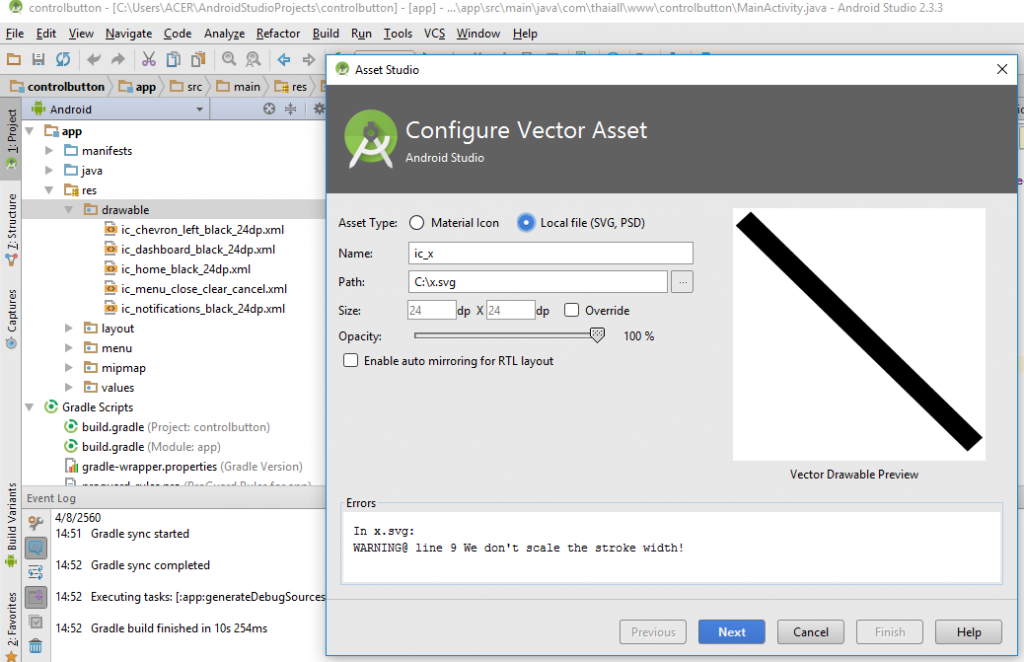
Task: Toggle the Event Log soft-wrap icon
Action: [36, 573]
